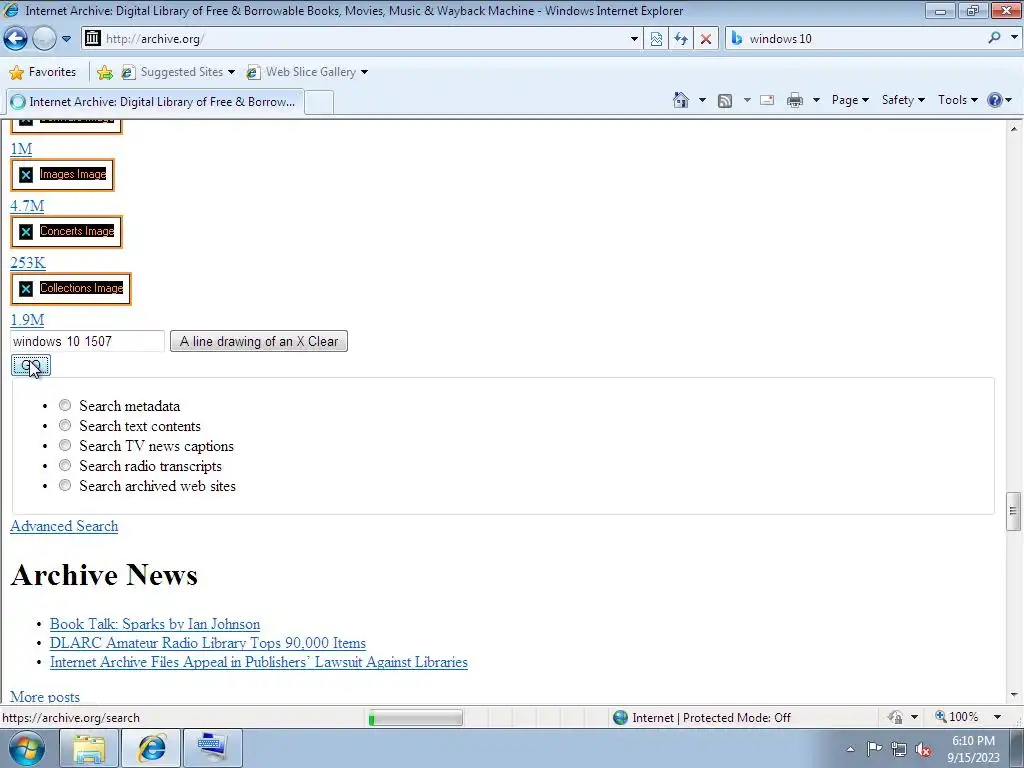
Task: Open the More posts link
Action: (45, 696)
